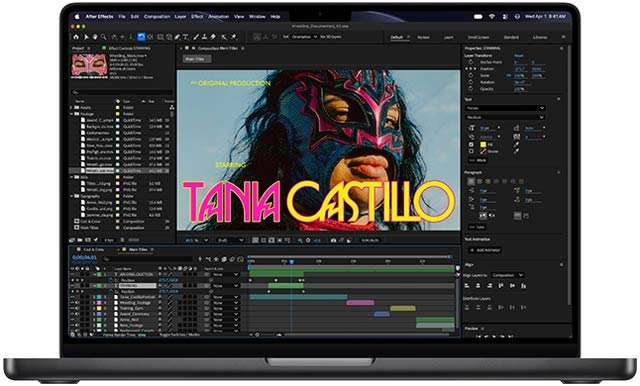
Task: Toggle the Stroke checkbox in Text properties
Action: click(x=471, y=151)
